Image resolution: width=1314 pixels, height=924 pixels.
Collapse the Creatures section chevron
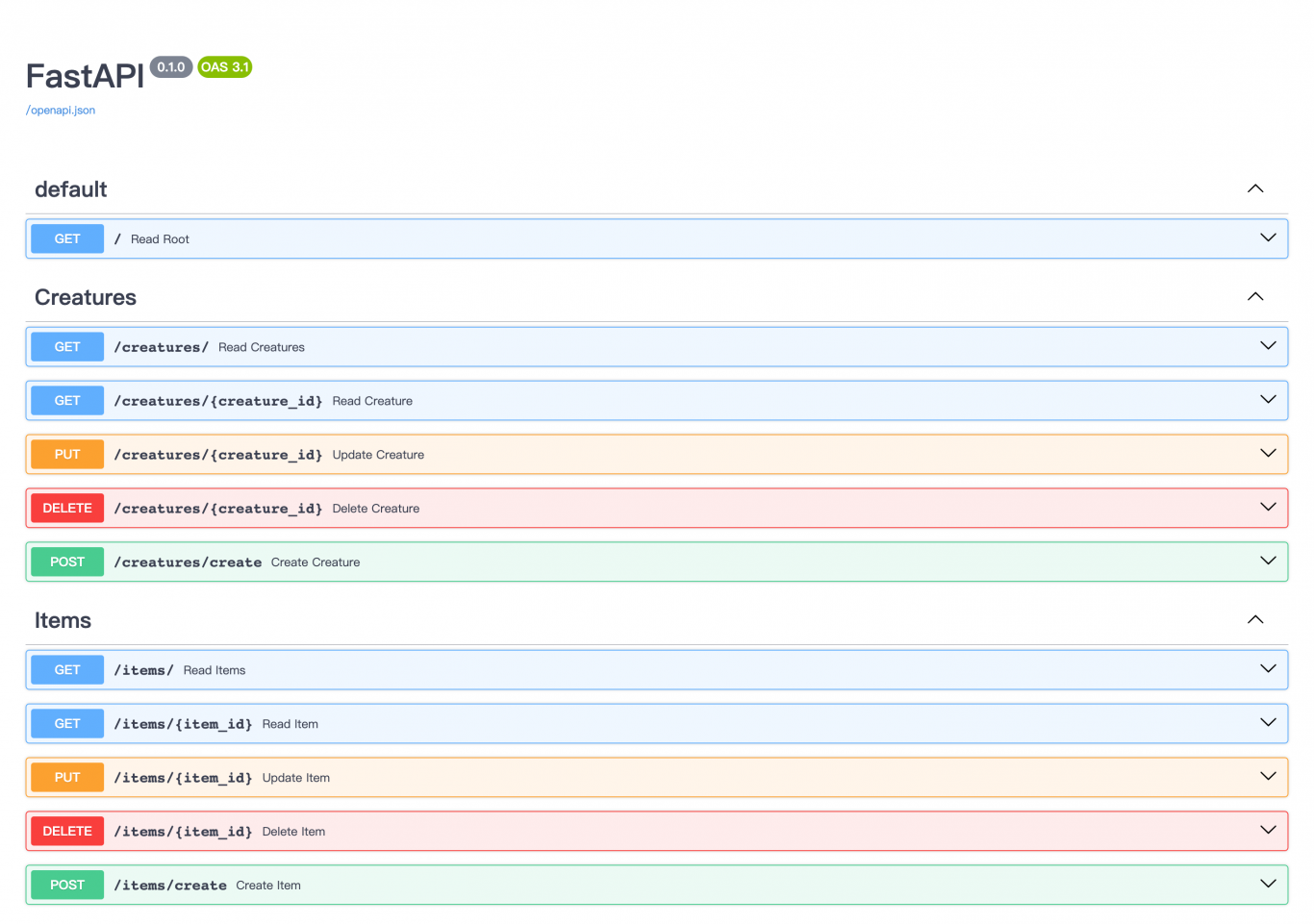1255,296
